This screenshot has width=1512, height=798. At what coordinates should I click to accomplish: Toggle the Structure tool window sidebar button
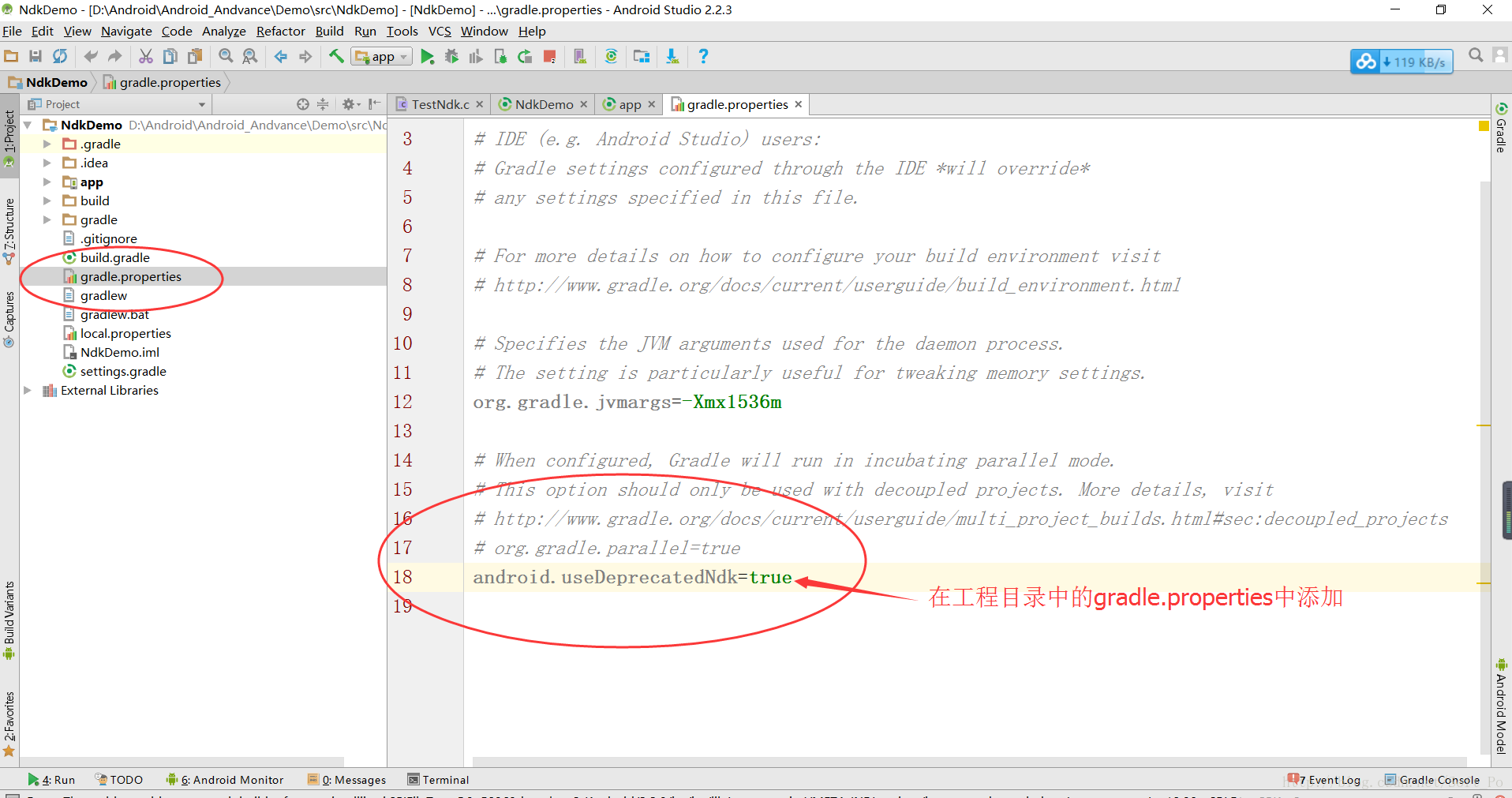click(9, 230)
